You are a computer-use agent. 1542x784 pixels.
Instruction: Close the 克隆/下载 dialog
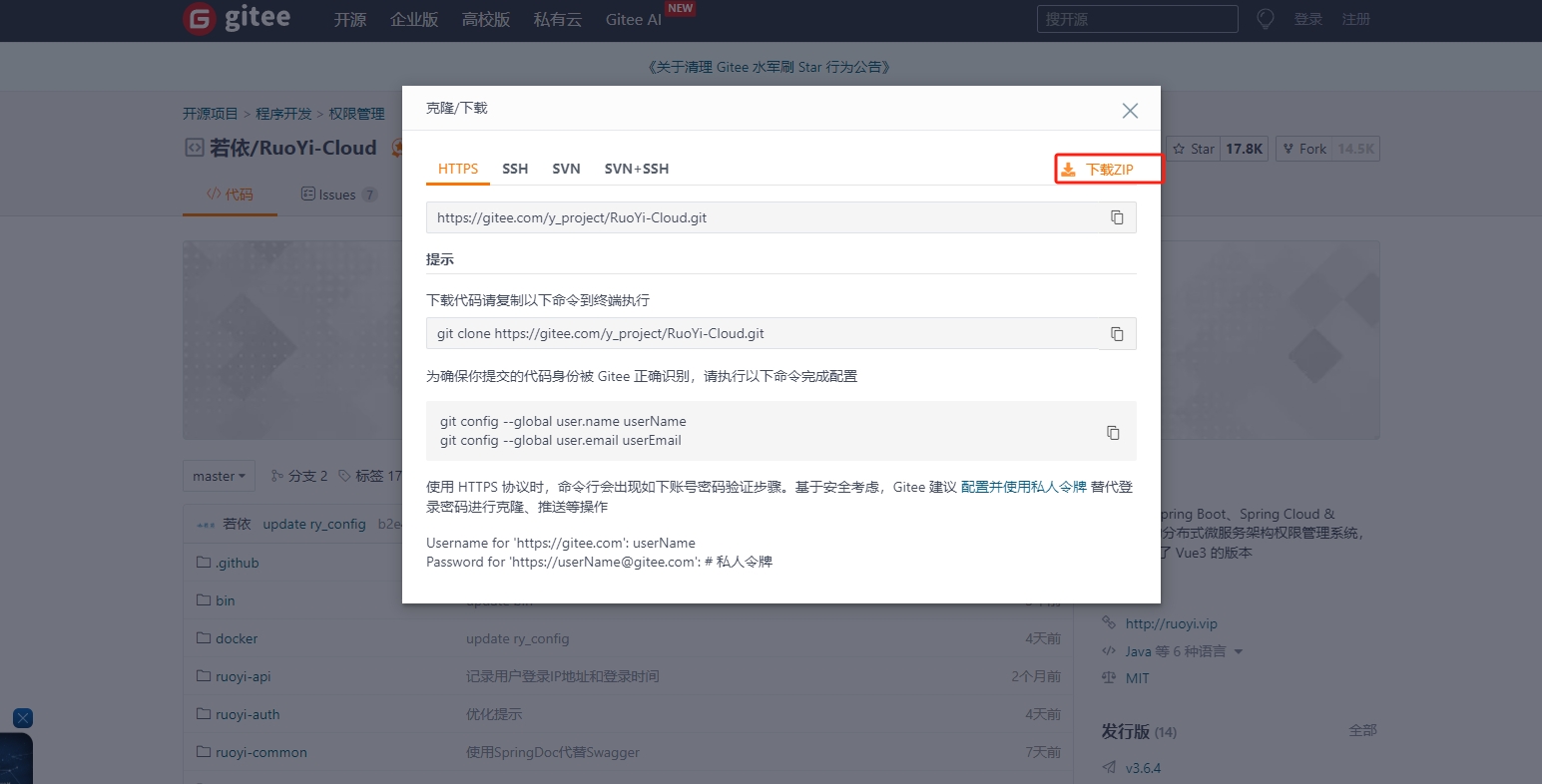click(x=1130, y=111)
